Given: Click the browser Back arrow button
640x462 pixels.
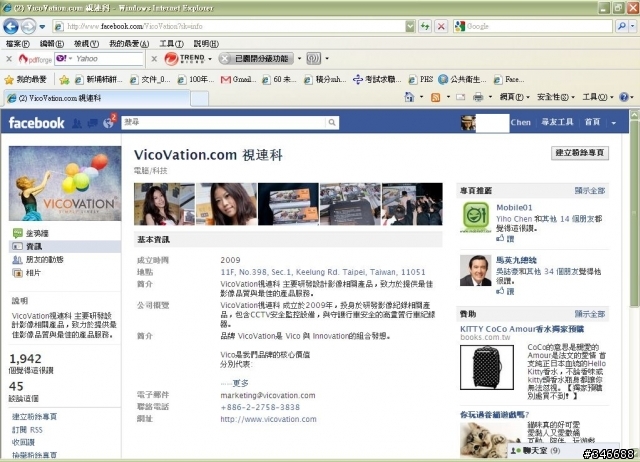Looking at the screenshot, I should point(11,27).
